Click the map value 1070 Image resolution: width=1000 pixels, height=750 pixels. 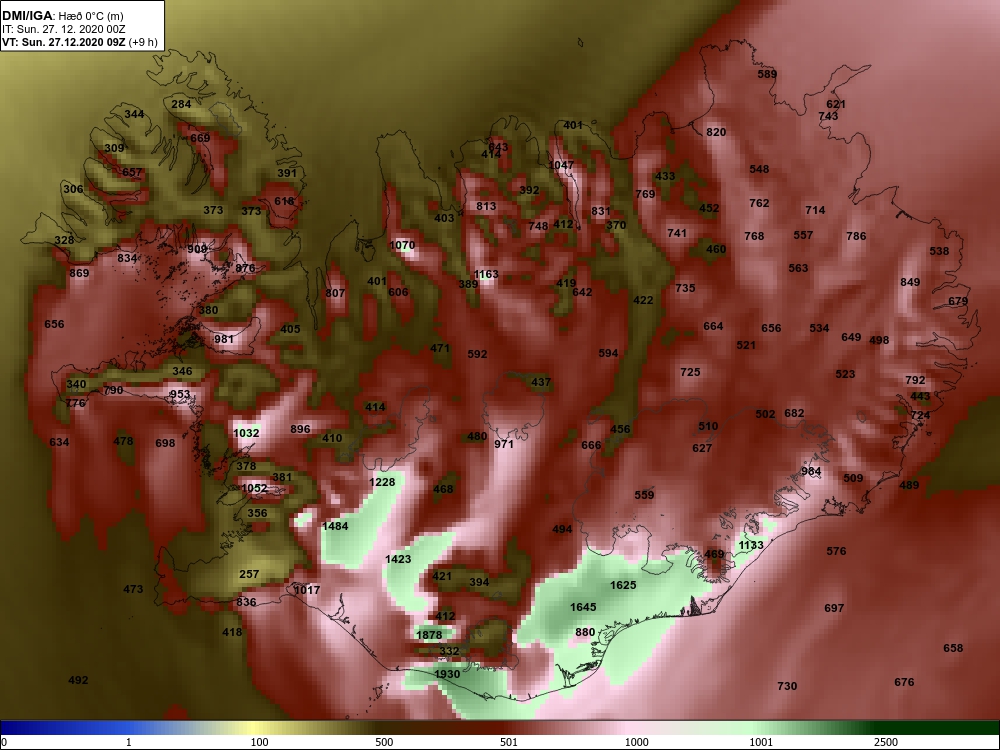(402, 245)
